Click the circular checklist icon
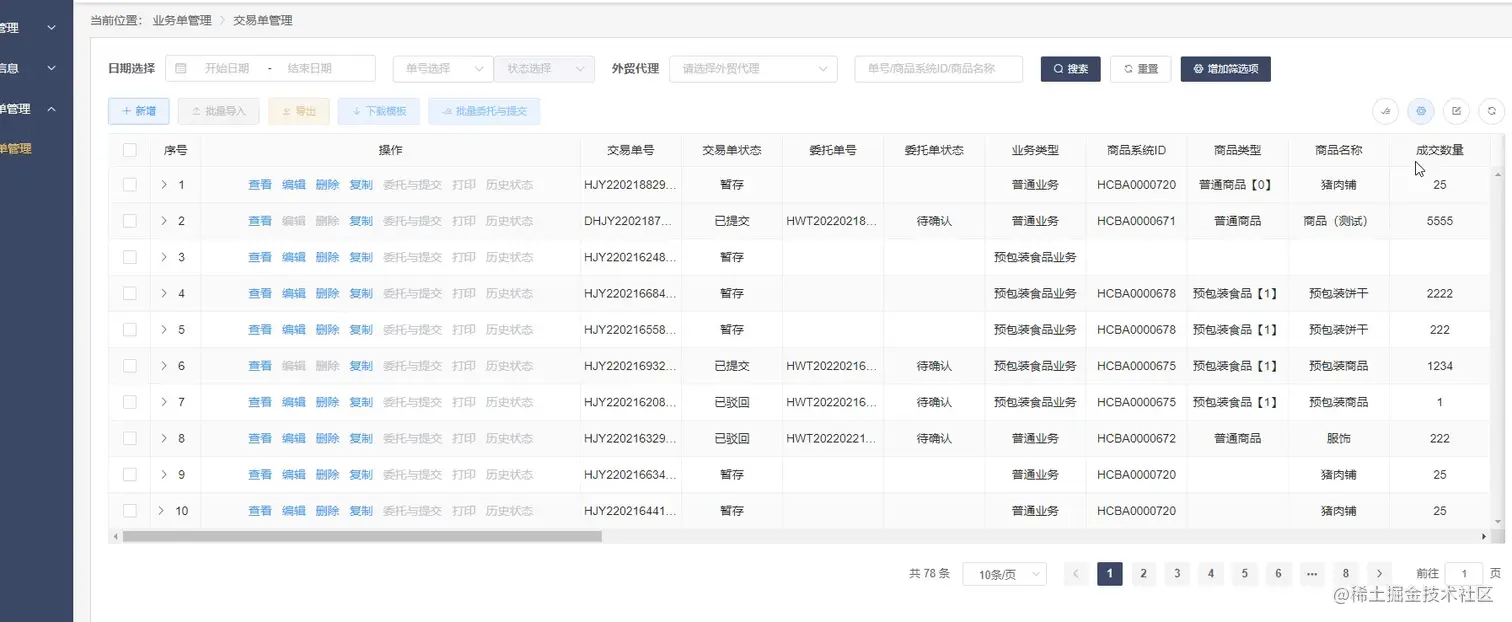The height and width of the screenshot is (622, 1512). click(x=1385, y=111)
